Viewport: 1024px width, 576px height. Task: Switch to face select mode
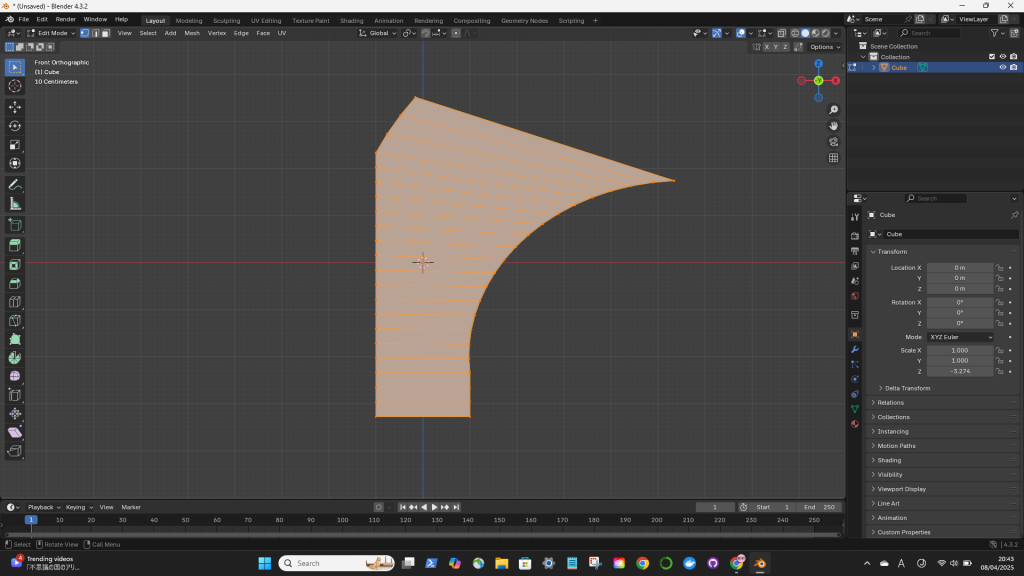point(106,33)
